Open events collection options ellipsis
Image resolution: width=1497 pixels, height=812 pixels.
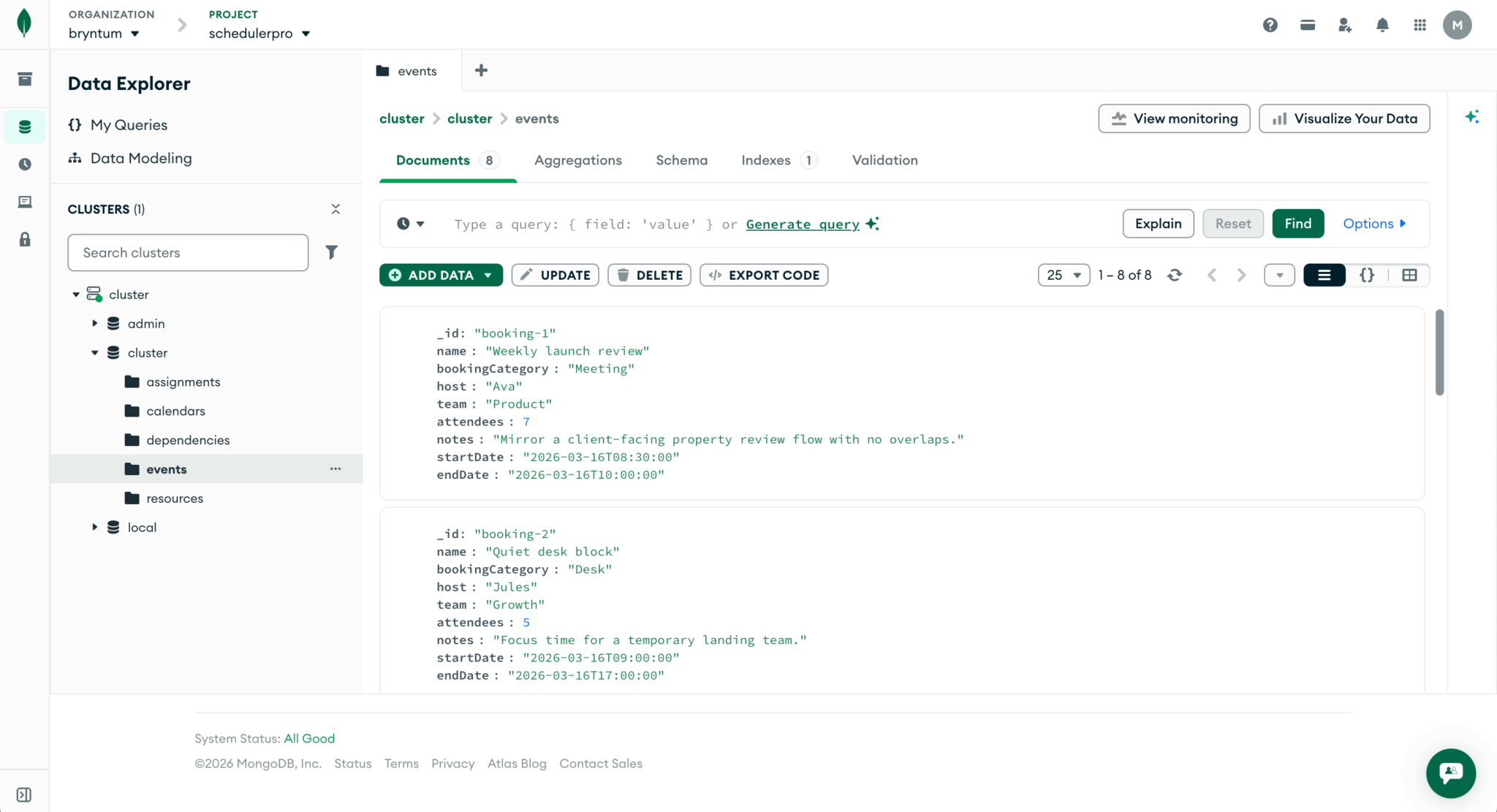coord(336,469)
